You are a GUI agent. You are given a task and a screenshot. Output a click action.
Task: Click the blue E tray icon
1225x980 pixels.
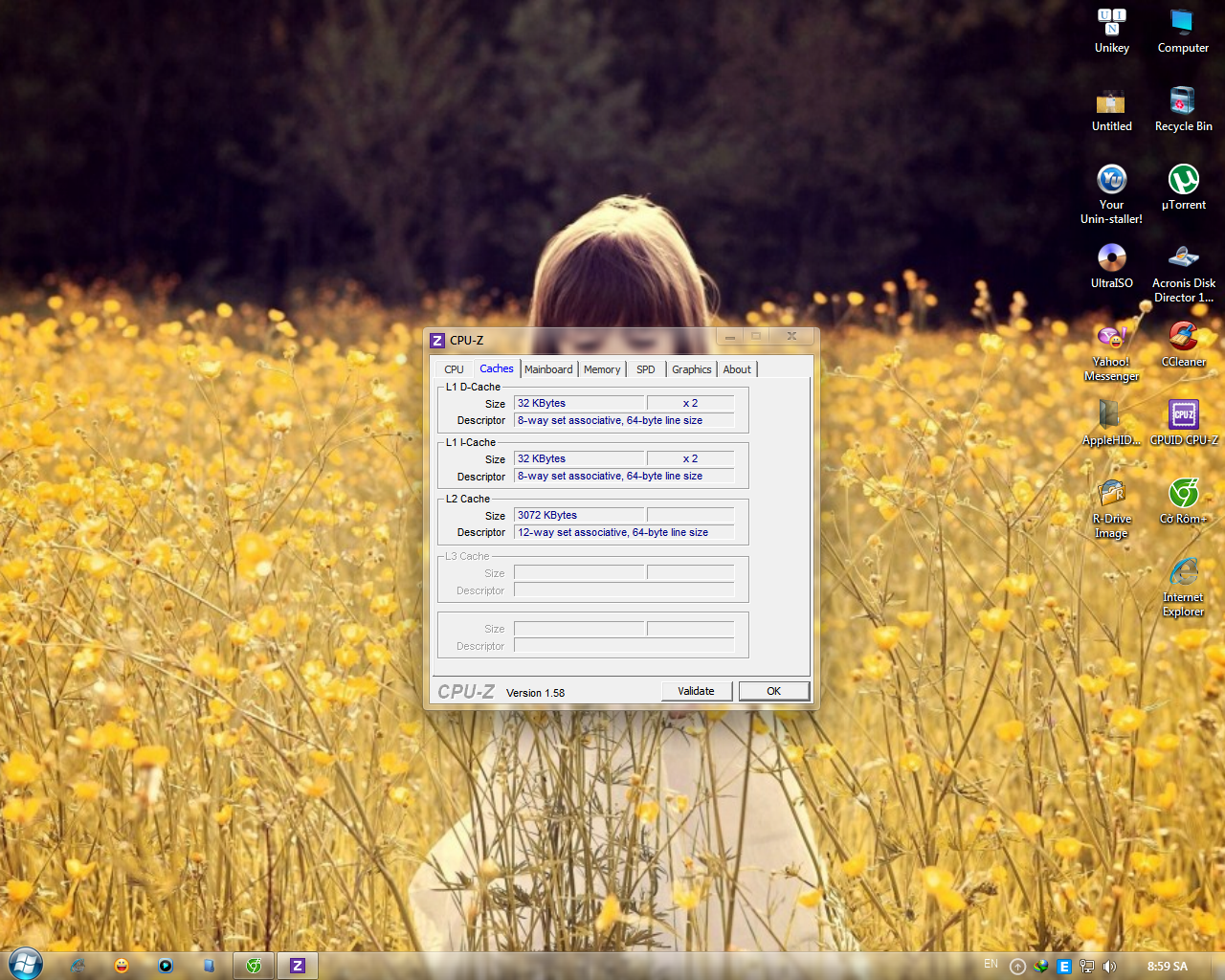[x=1063, y=967]
